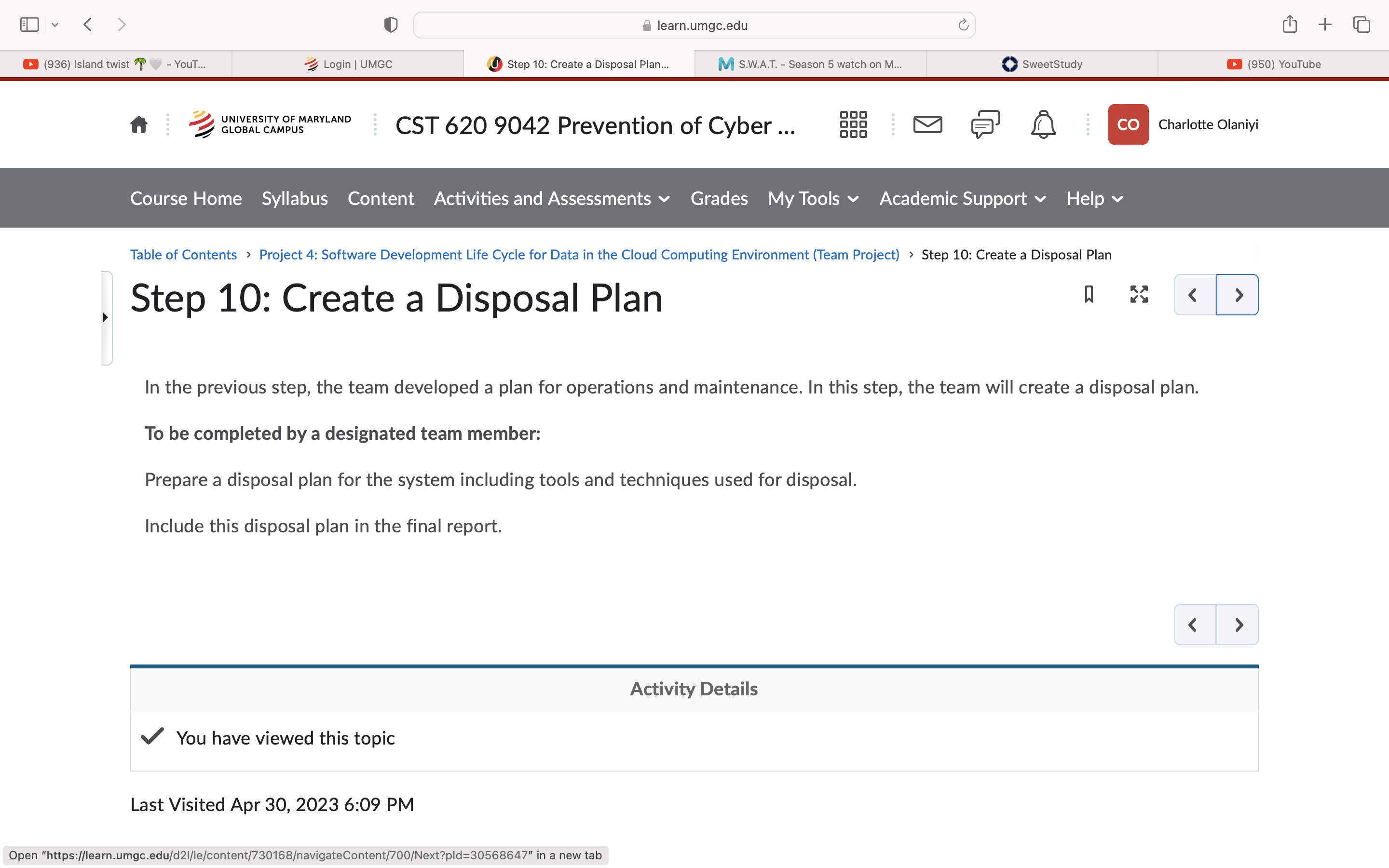The image size is (1389, 868).
Task: Select the Step 10: Create a Disposal Plan tab
Action: 579,64
